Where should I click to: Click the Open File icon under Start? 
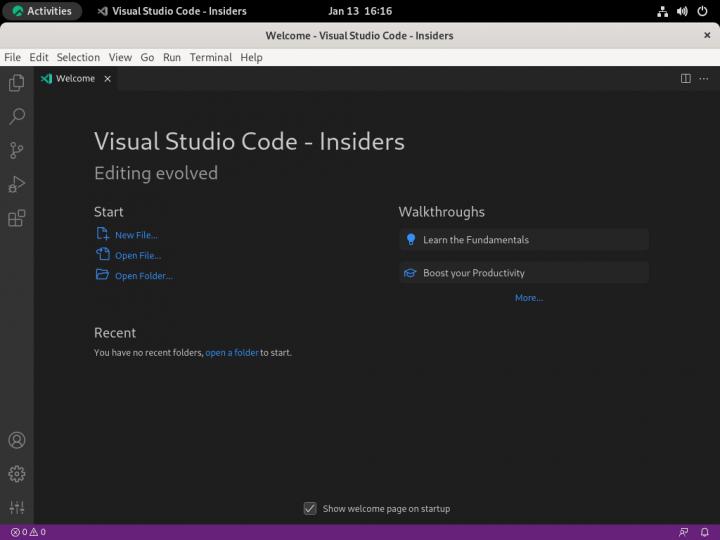(x=102, y=254)
